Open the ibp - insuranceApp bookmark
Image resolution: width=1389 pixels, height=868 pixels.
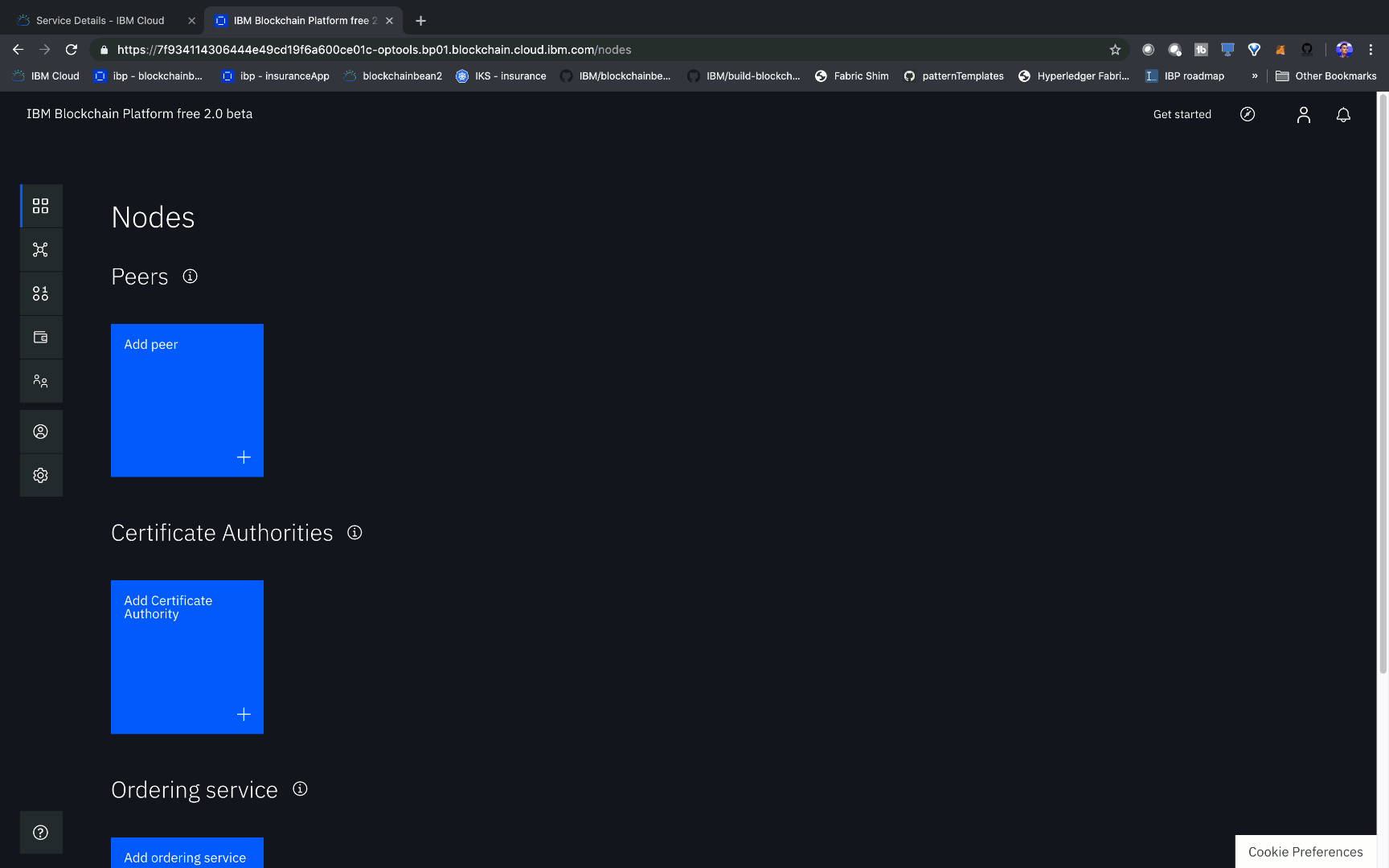tap(276, 76)
